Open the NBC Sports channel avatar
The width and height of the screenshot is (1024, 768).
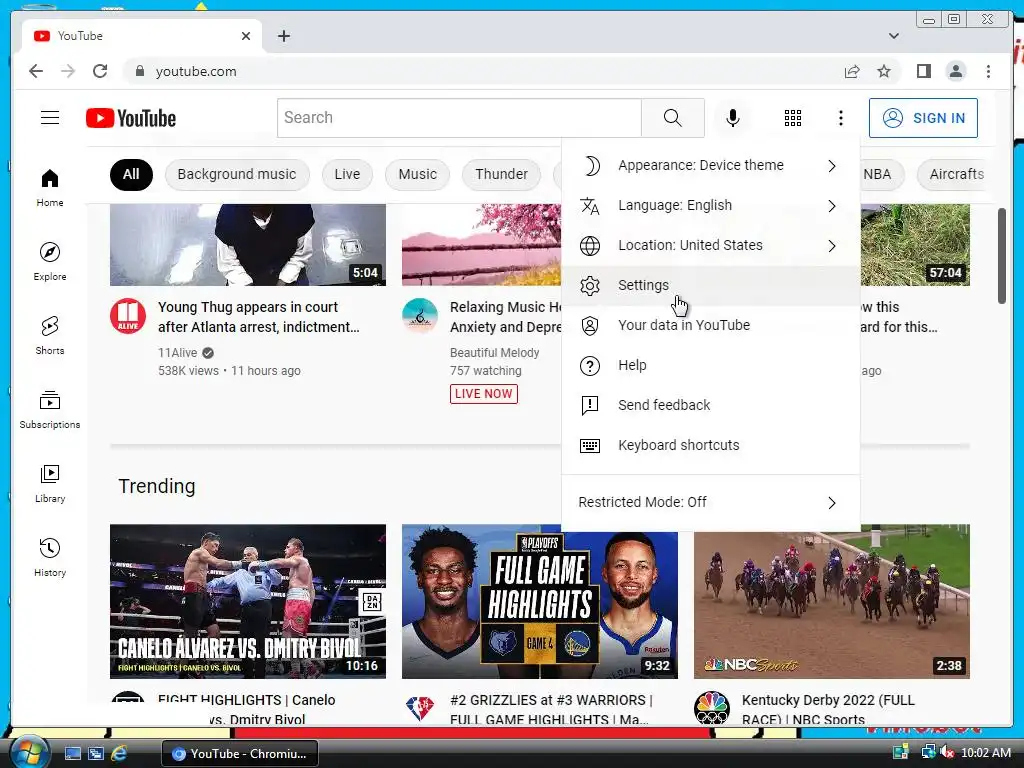712,708
